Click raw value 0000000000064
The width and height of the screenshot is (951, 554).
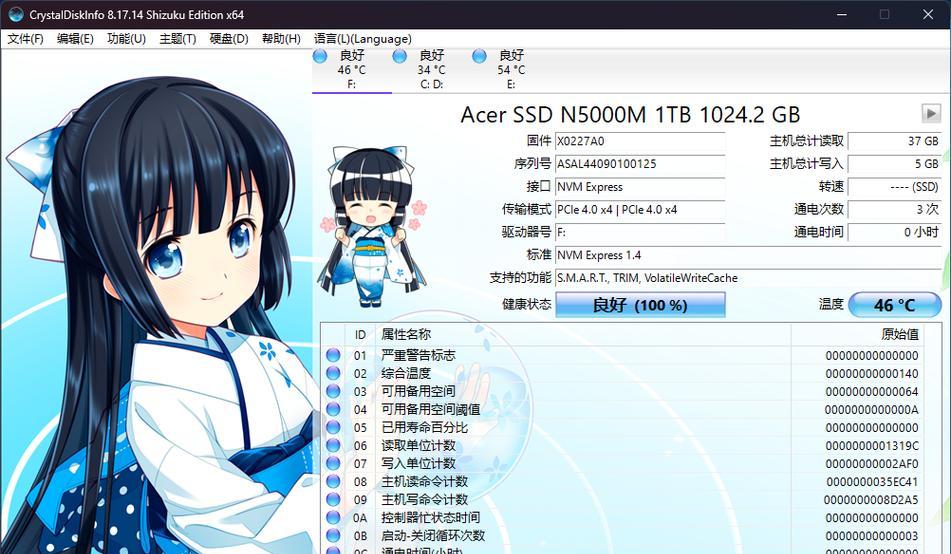[872, 391]
